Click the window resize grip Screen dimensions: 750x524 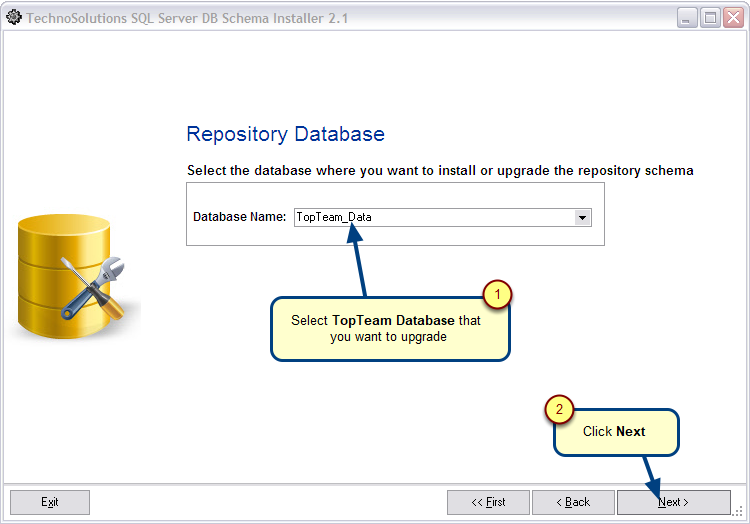point(739,511)
